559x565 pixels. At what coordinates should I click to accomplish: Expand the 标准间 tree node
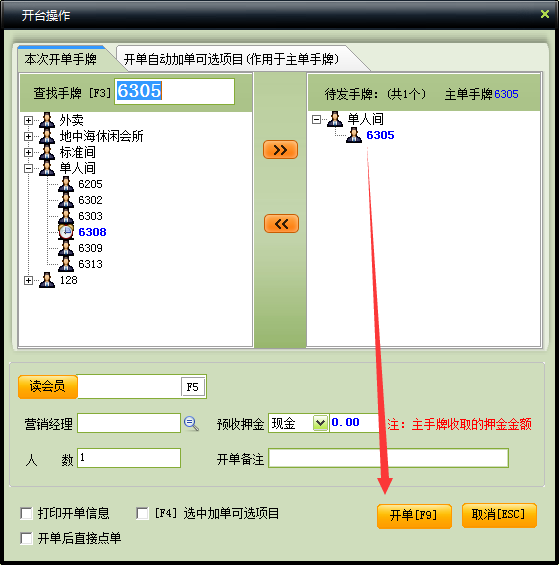click(28, 152)
